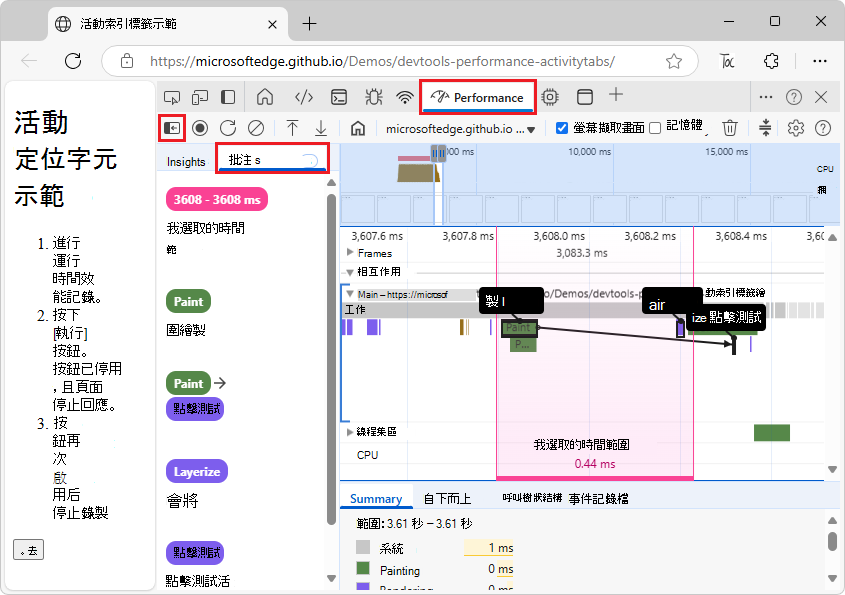Open the Sources bug icon tool

click(x=373, y=98)
